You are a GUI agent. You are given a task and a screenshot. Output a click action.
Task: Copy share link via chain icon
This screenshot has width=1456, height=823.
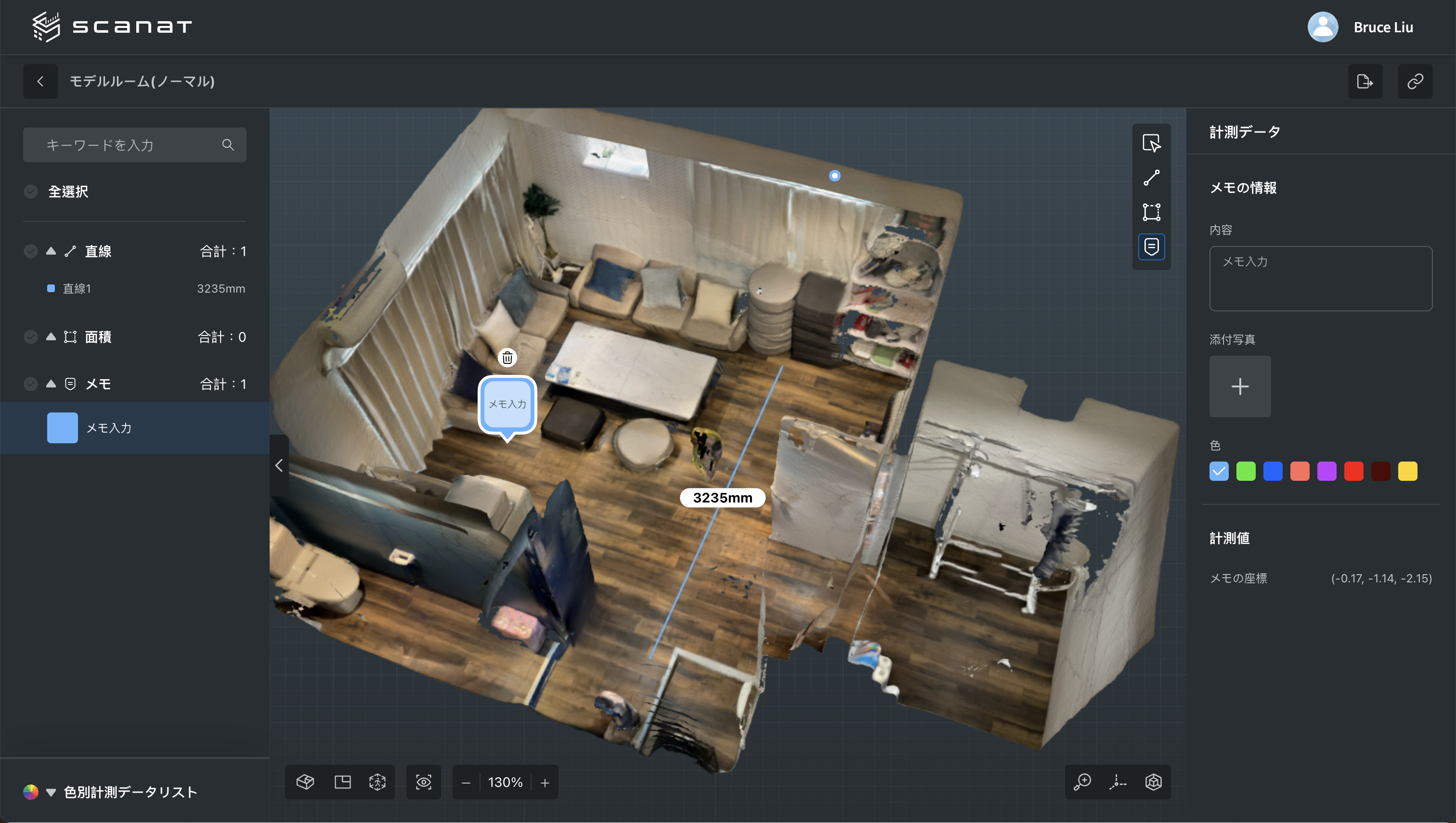(x=1415, y=81)
